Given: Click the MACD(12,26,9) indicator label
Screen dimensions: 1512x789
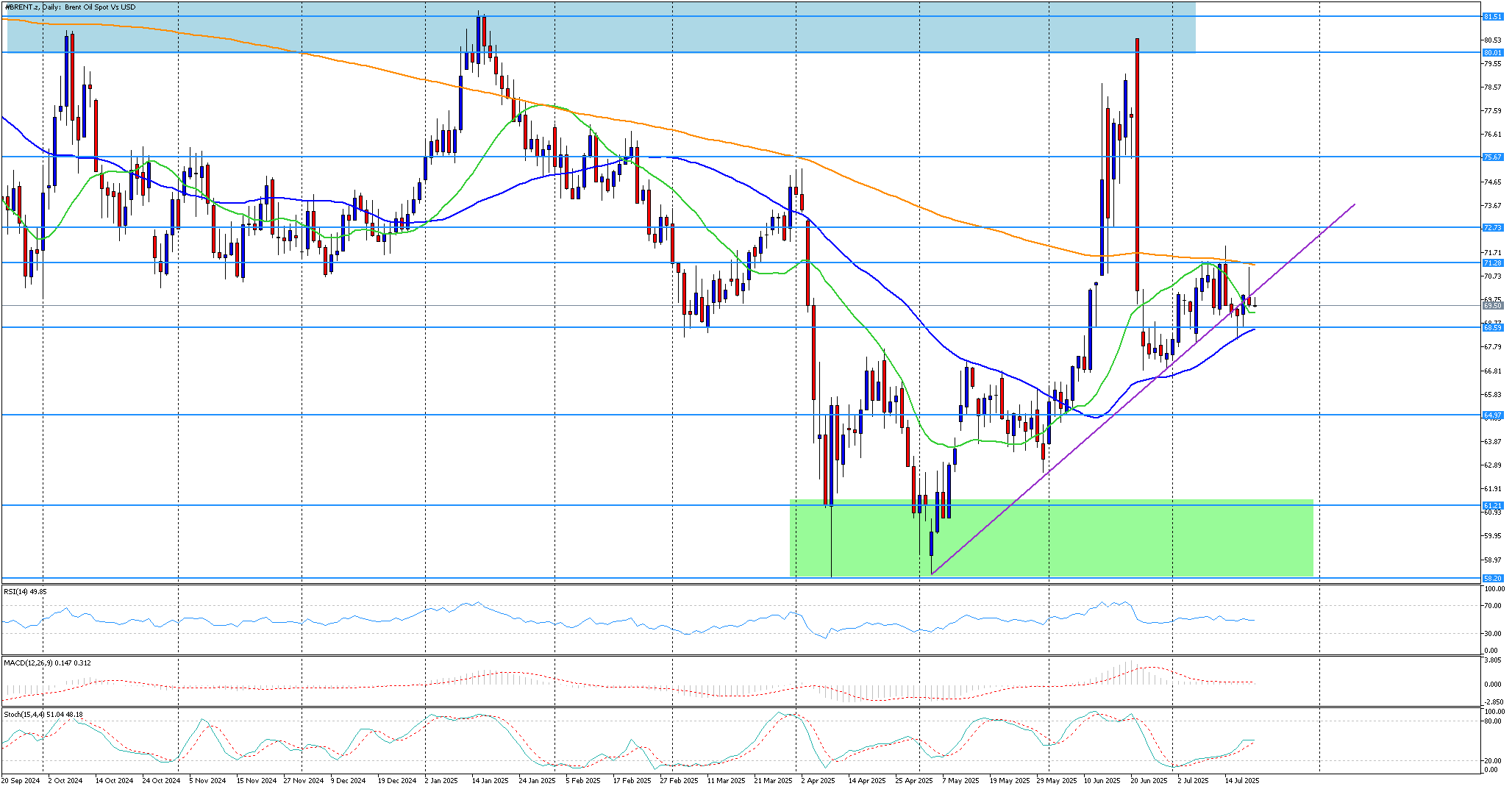Looking at the screenshot, I should pos(47,663).
